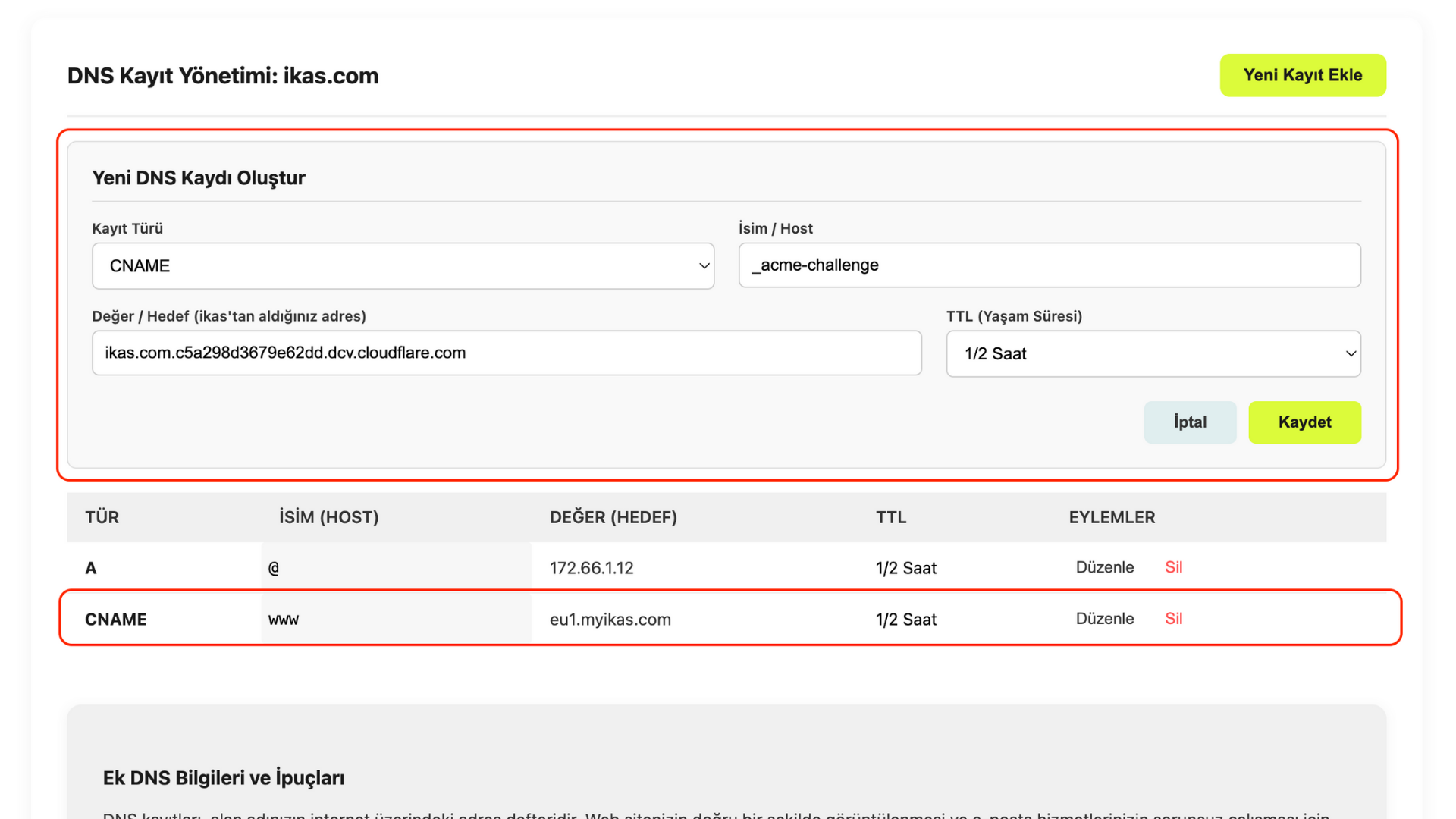This screenshot has width=1456, height=819.
Task: Click the Yeni Kayıt Ekle button
Action: point(1303,75)
